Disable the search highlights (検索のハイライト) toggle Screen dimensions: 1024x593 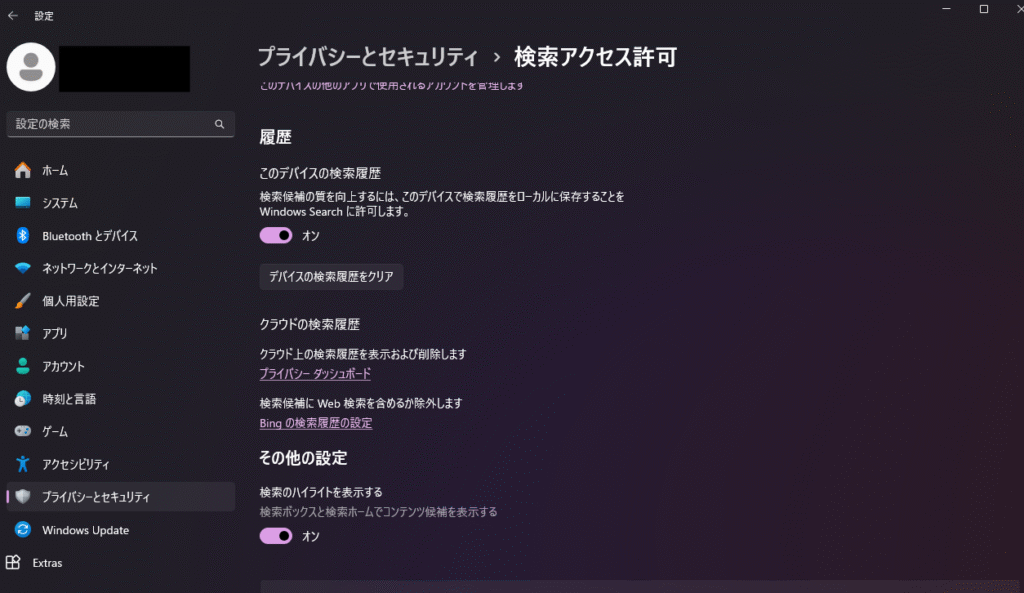tap(276, 536)
